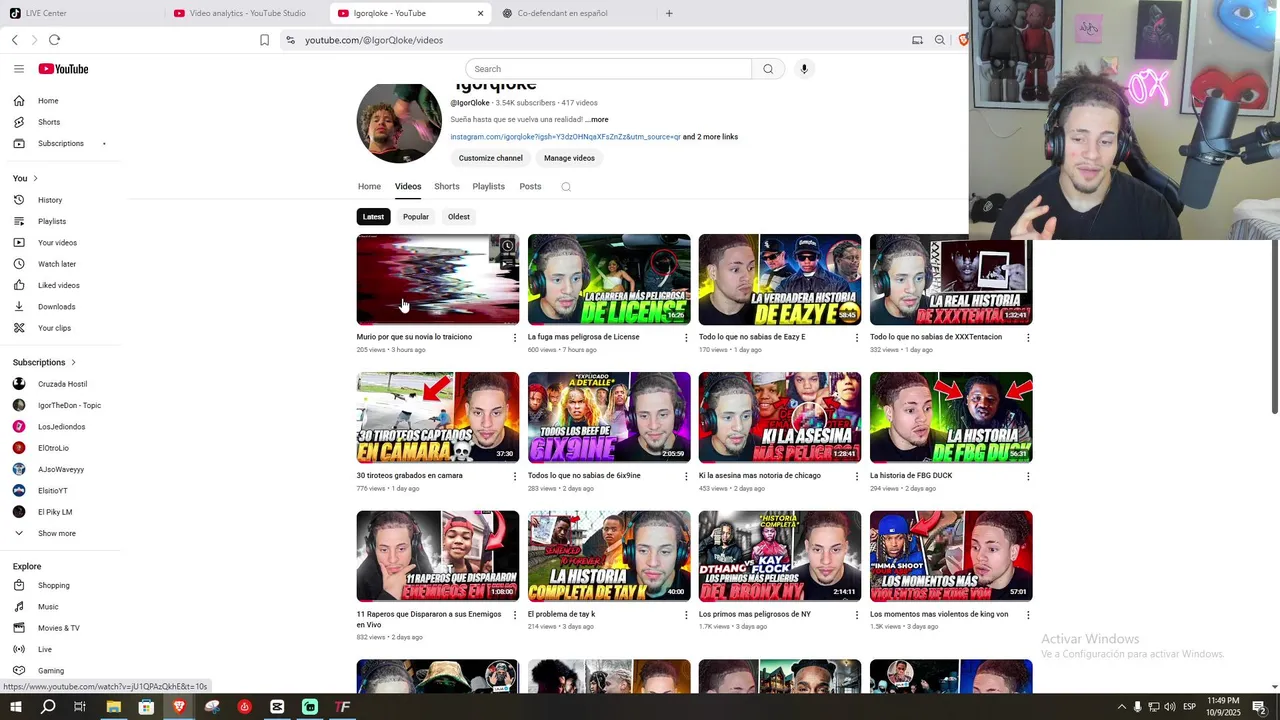Image resolution: width=1280 pixels, height=720 pixels.
Task: Open Todos lo que no sabias de 6ix9ine title
Action: [584, 476]
